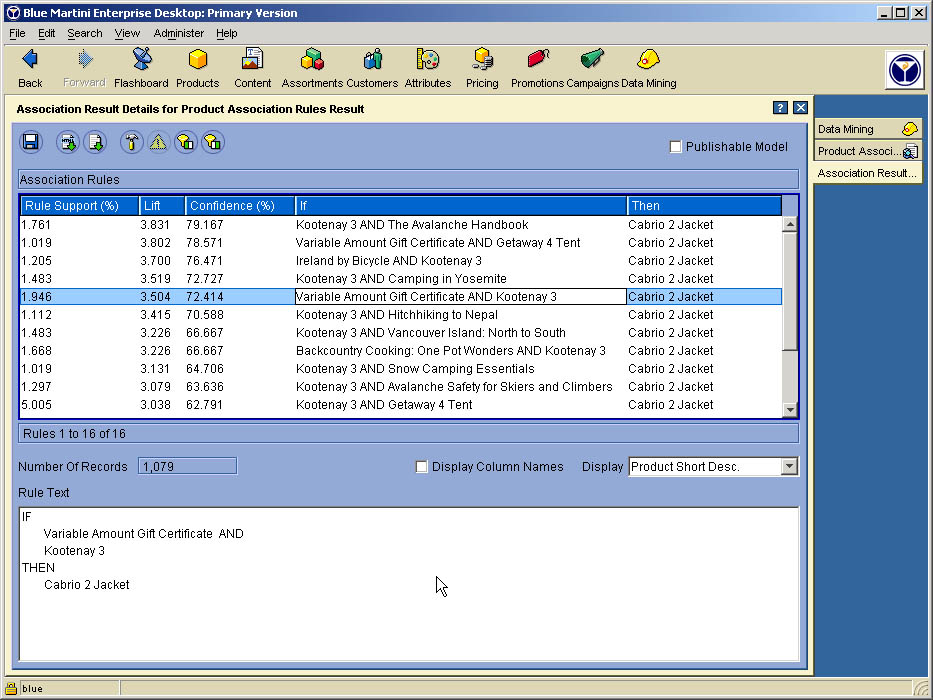Sort by the Rule Support (%) column header

80,205
